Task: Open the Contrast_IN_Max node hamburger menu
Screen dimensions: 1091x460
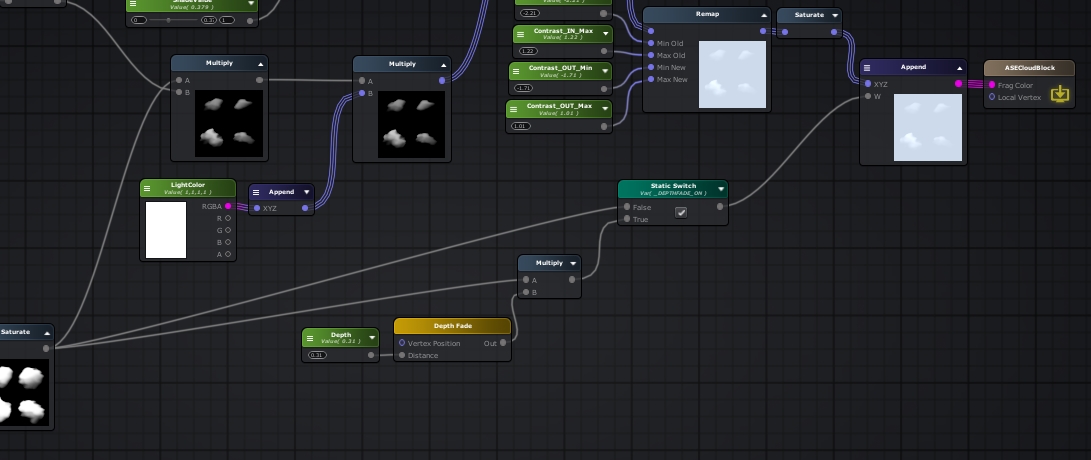Action: click(520, 33)
